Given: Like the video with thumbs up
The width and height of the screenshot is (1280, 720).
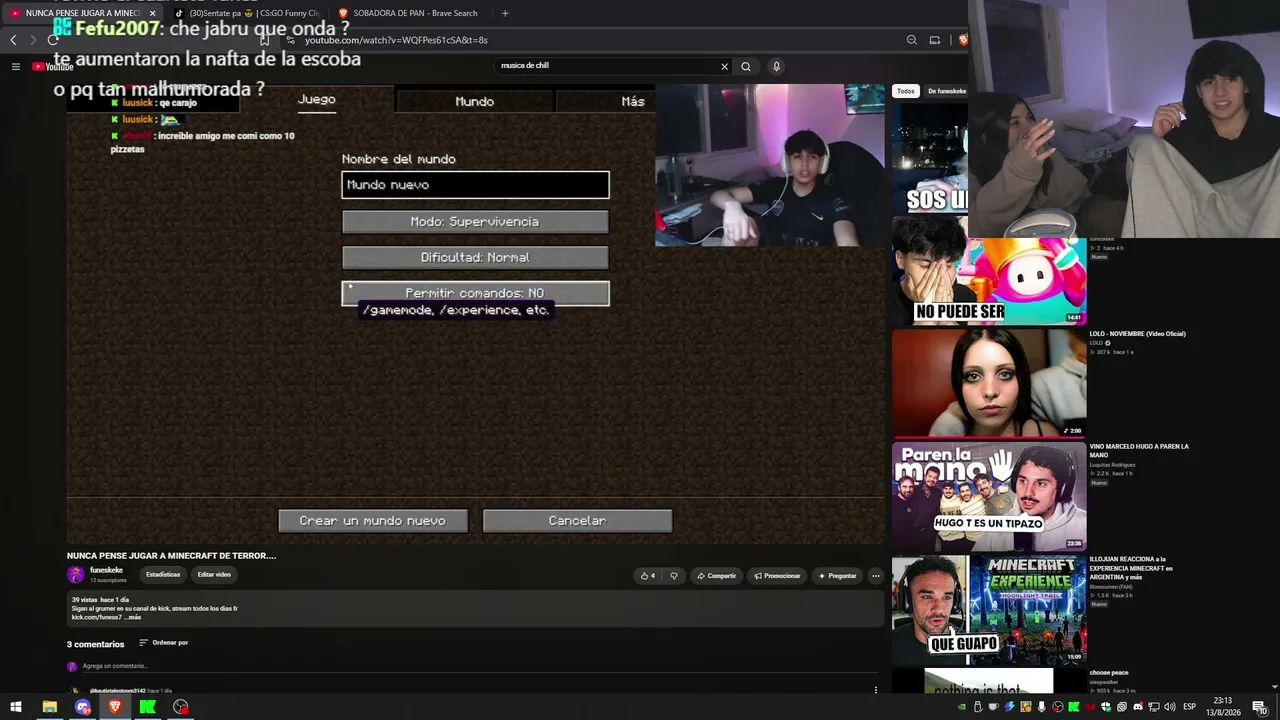Looking at the screenshot, I should (648, 576).
